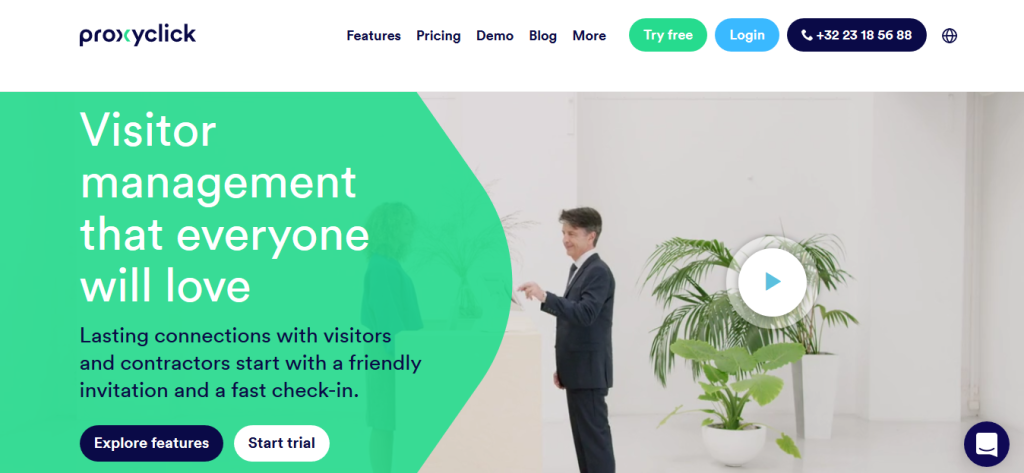
Task: Click the Proxyclick logo
Action: pos(138,35)
